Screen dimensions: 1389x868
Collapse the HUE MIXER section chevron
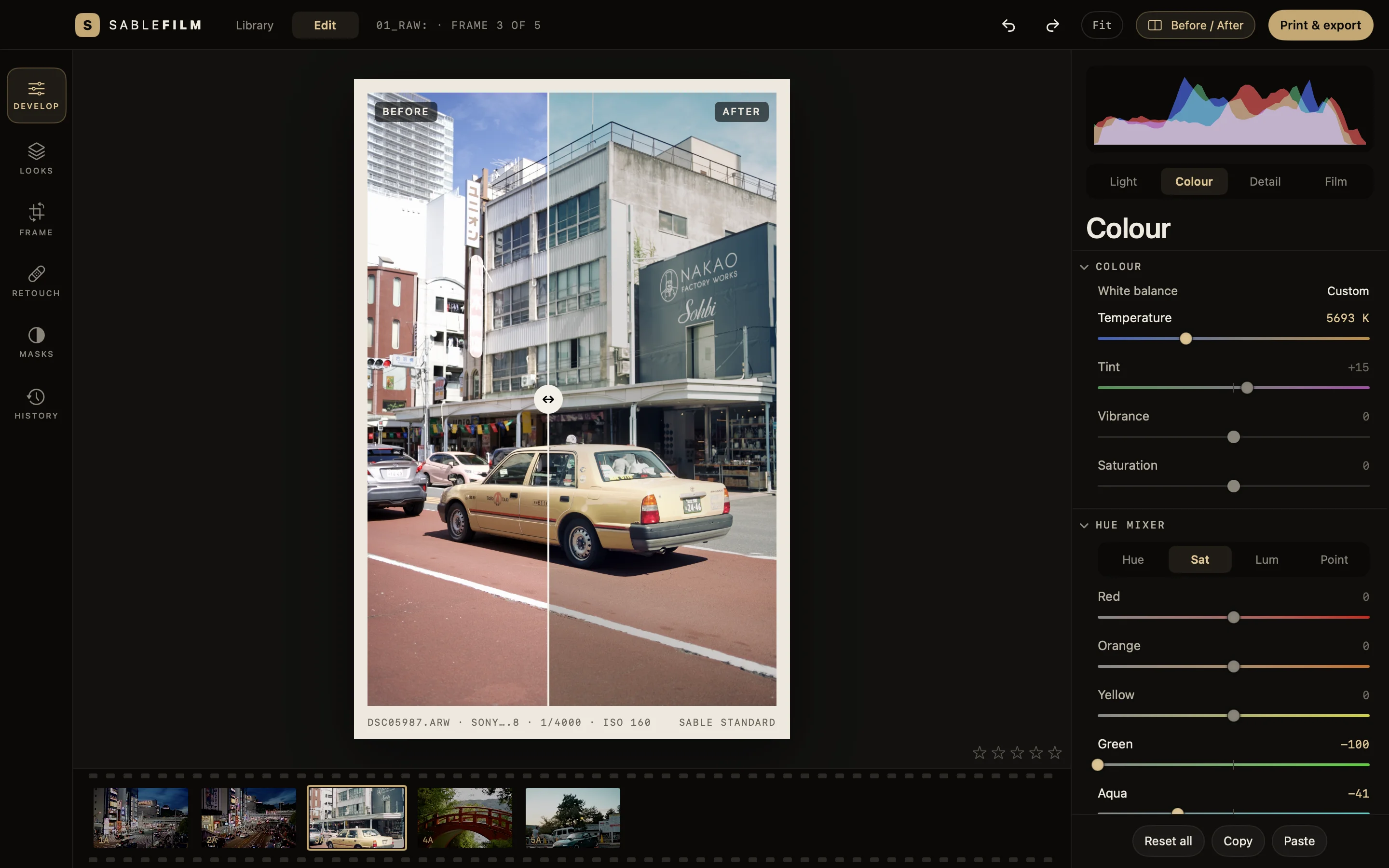(1084, 525)
